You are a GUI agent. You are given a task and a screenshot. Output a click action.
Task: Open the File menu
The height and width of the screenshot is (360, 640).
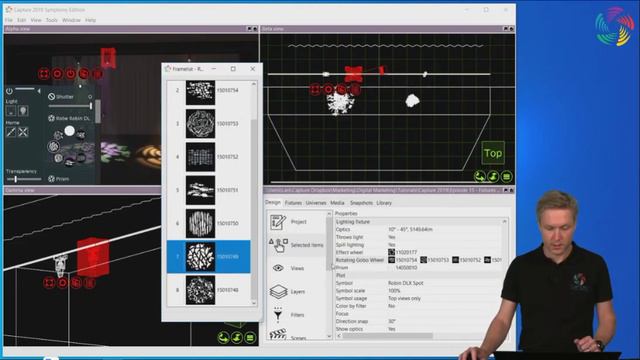point(9,20)
